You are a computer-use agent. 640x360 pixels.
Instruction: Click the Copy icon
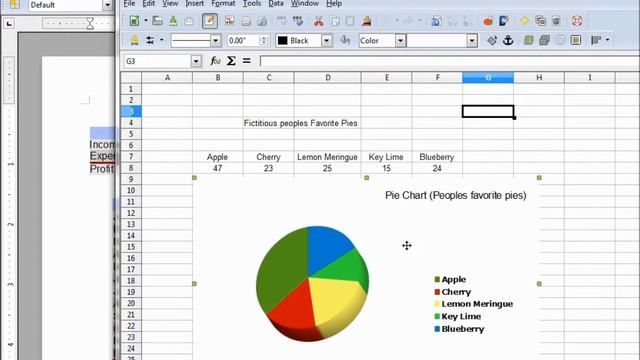[x=335, y=21]
